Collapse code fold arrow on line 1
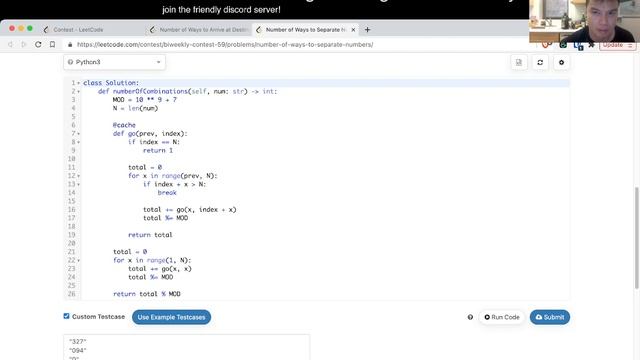Screen dimensions: 640x360 [x=79, y=83]
